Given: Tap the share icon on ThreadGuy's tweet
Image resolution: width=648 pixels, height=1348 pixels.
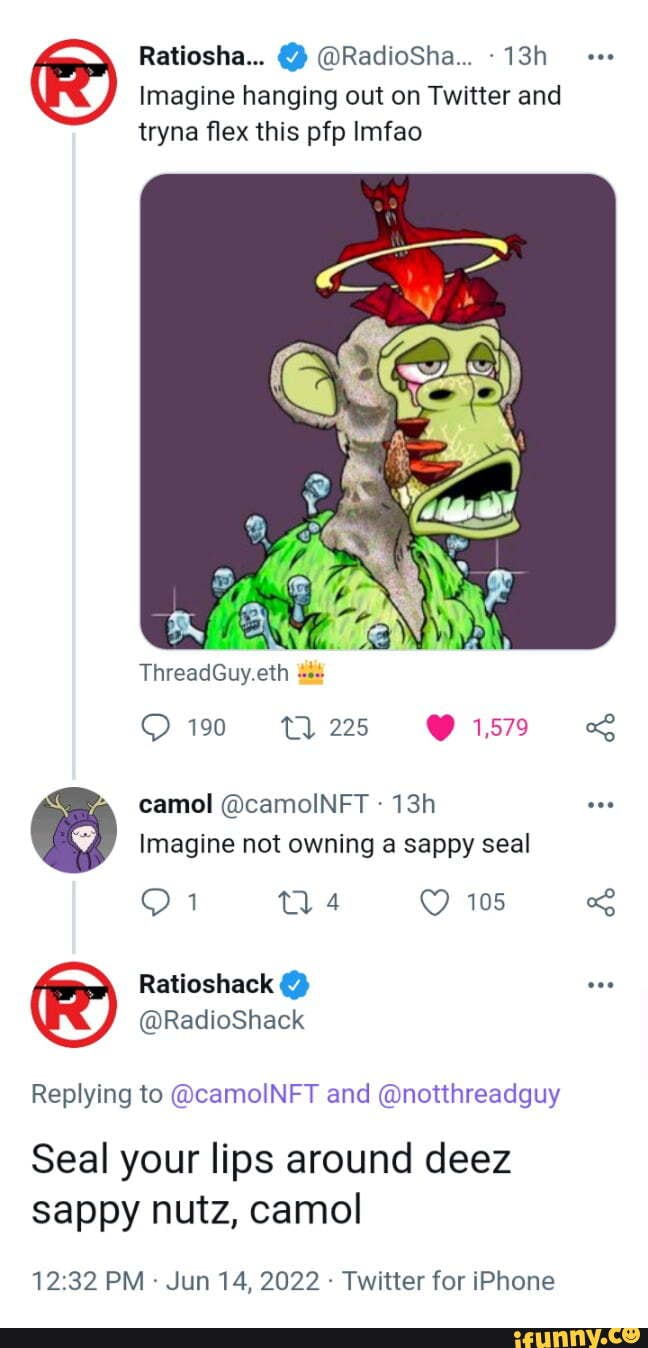Looking at the screenshot, I should click(601, 727).
